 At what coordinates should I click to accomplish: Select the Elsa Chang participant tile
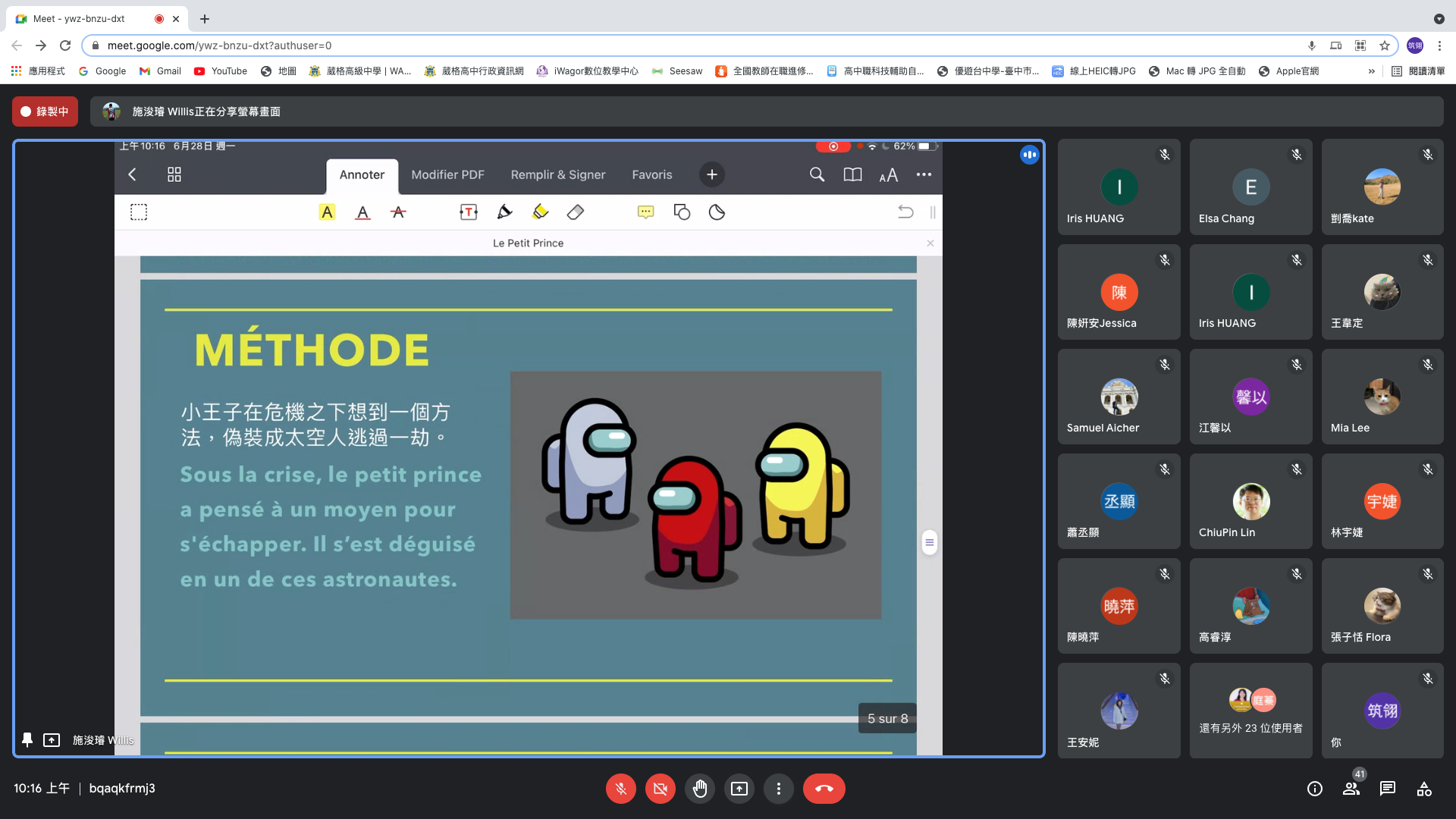point(1250,187)
